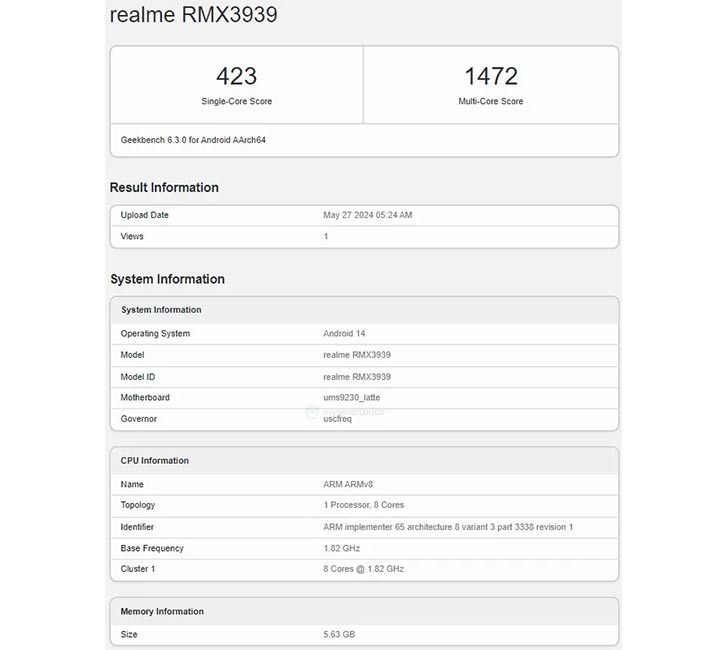The height and width of the screenshot is (650, 728).
Task: Select the Android 14 value
Action: (x=344, y=333)
